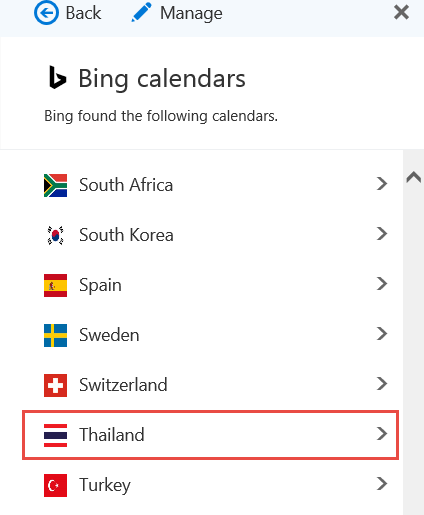The image size is (424, 515).
Task: Expand South Africa with its chevron
Action: click(x=382, y=184)
